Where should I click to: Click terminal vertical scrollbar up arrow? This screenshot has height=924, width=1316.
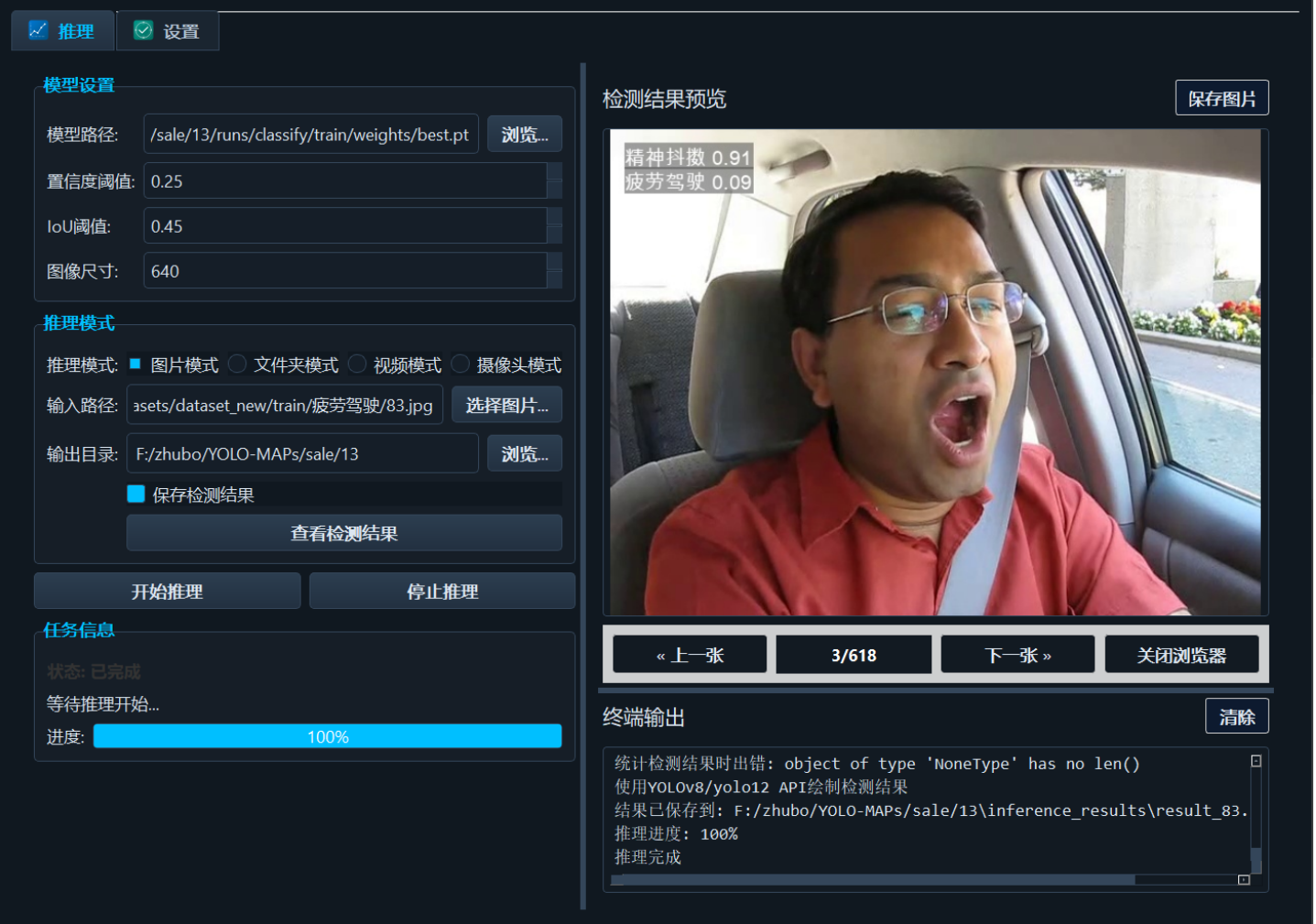(x=1256, y=761)
